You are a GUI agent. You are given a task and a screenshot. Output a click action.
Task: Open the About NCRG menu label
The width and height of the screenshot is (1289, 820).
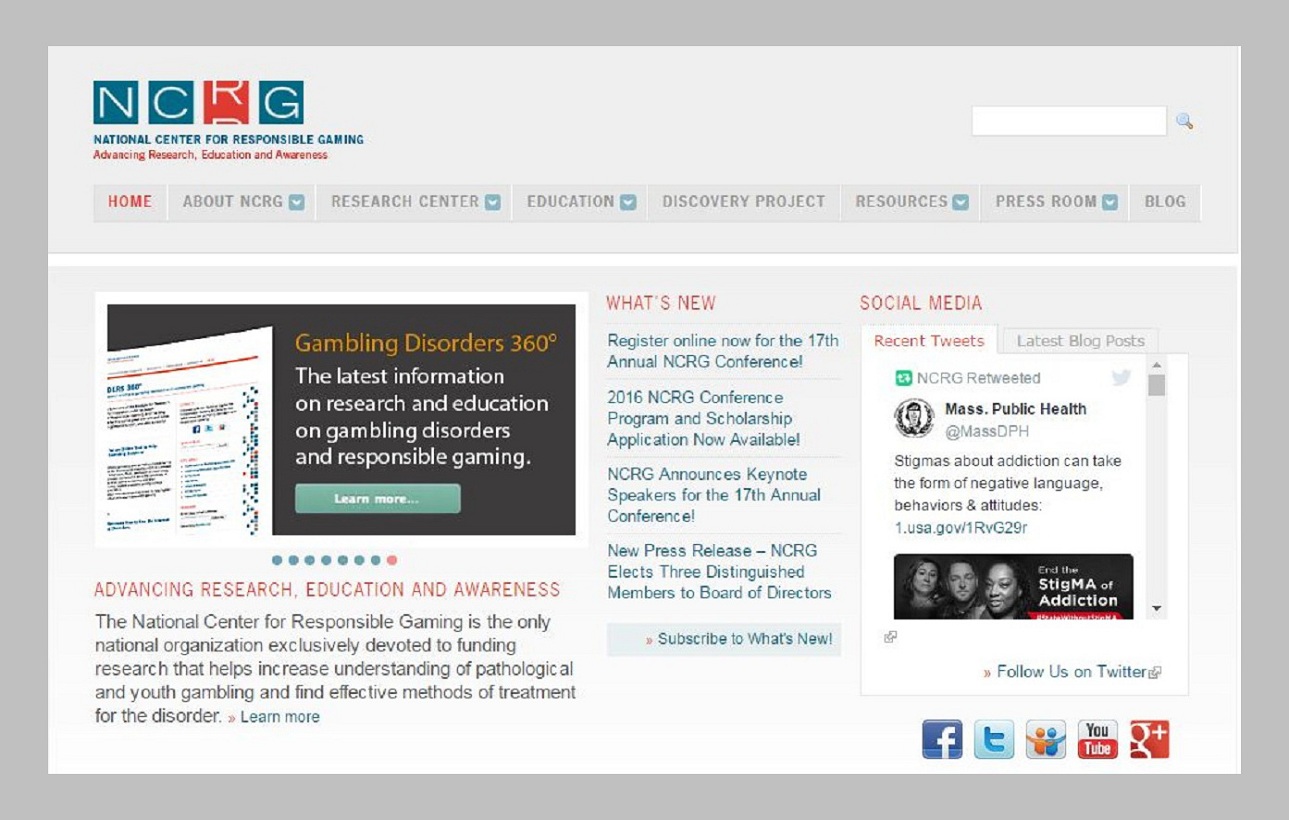pos(233,202)
